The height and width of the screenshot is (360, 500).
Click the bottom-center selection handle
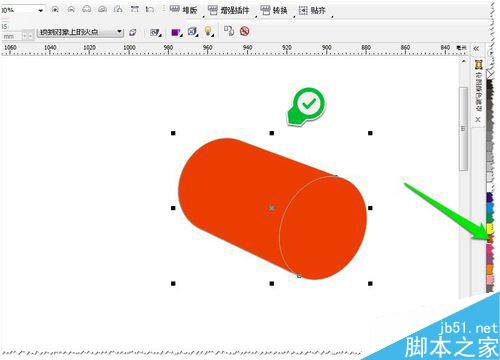pos(272,283)
